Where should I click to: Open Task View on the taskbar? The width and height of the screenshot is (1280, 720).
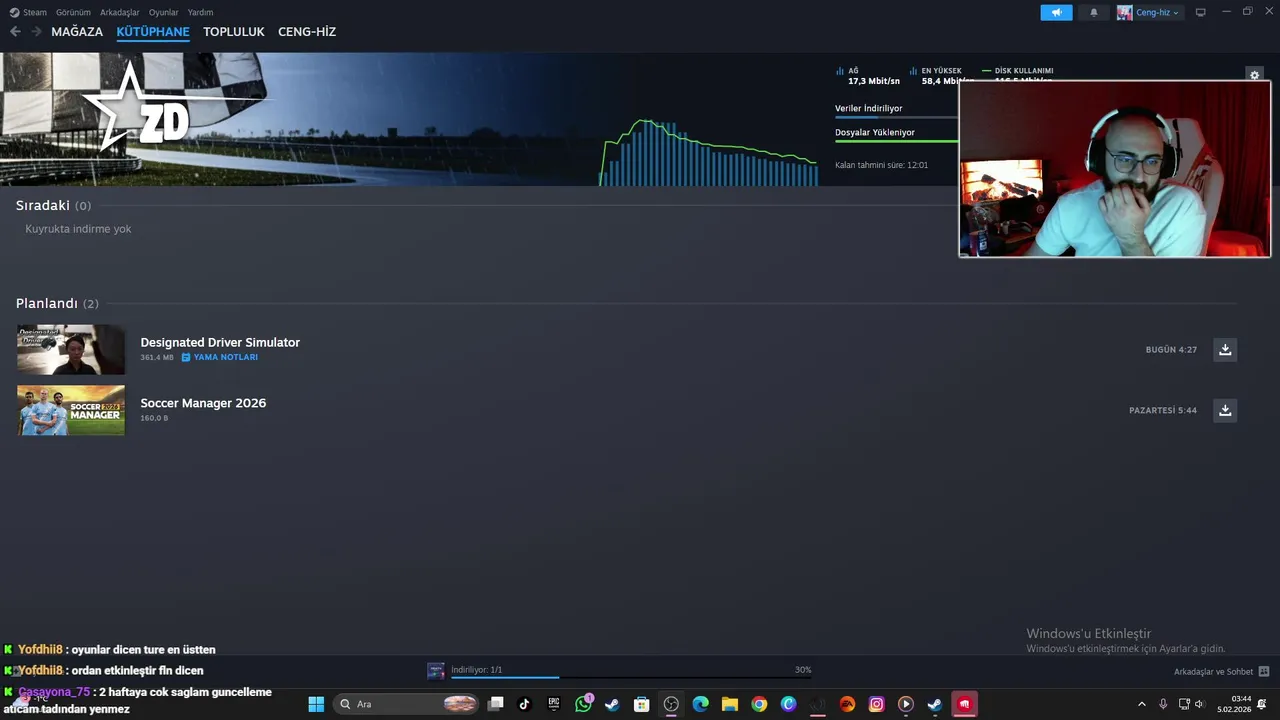(x=495, y=704)
